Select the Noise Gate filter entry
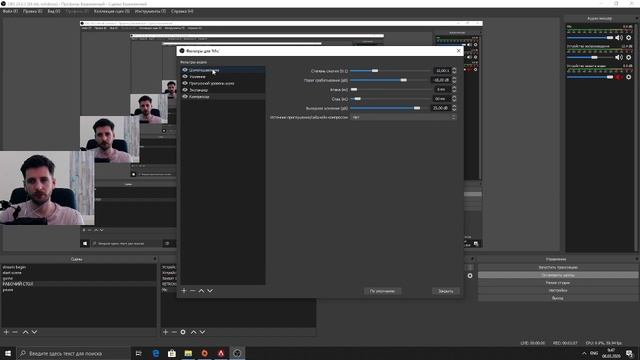The image size is (640, 360). tap(223, 83)
